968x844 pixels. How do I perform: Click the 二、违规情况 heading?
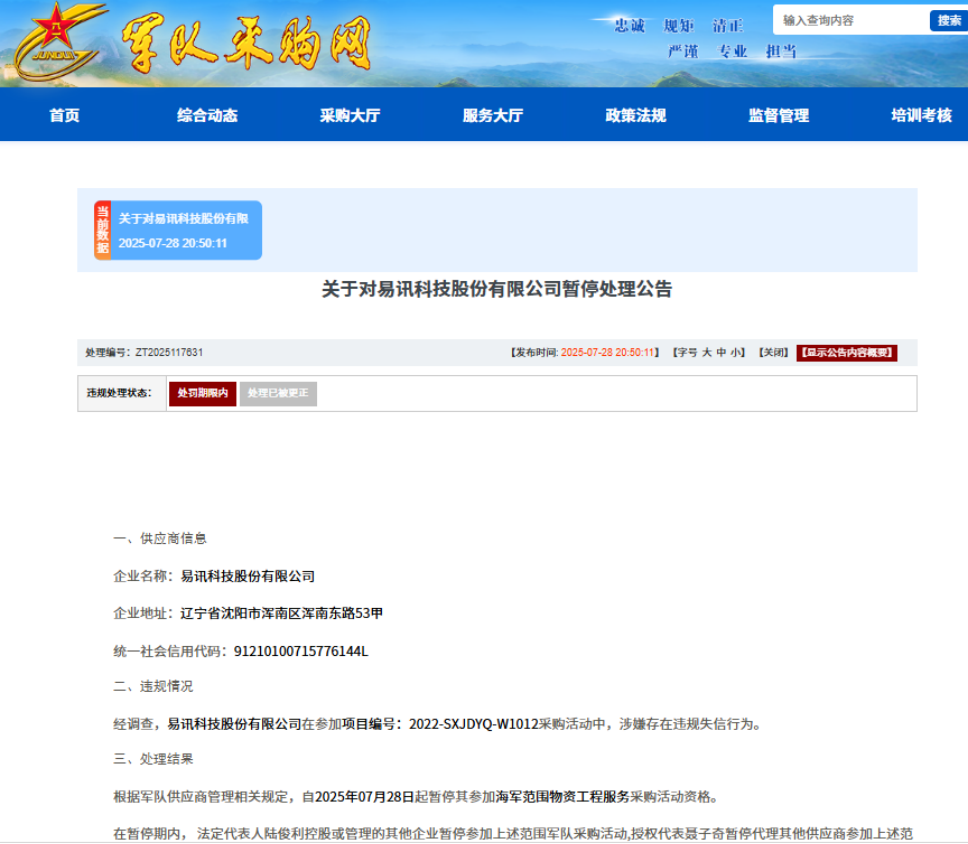[153, 687]
